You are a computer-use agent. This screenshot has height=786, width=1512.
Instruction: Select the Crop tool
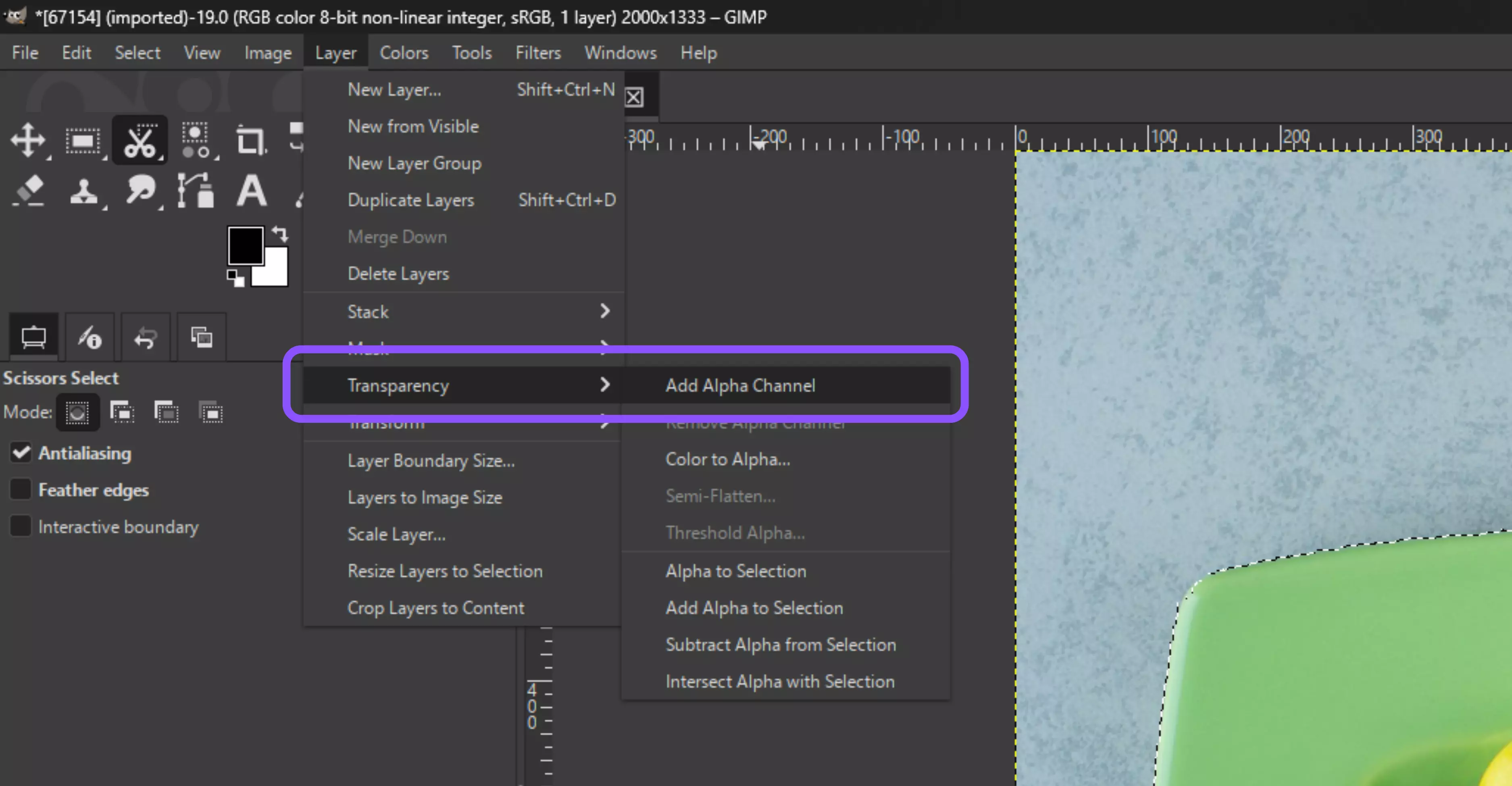tap(251, 140)
